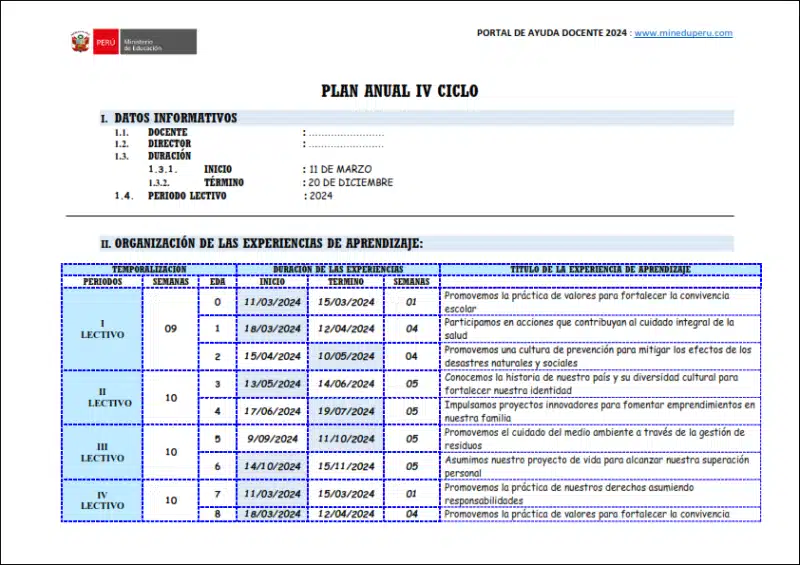
Task: Click the PLAN ANUAL IV CICLO title
Action: point(399,91)
